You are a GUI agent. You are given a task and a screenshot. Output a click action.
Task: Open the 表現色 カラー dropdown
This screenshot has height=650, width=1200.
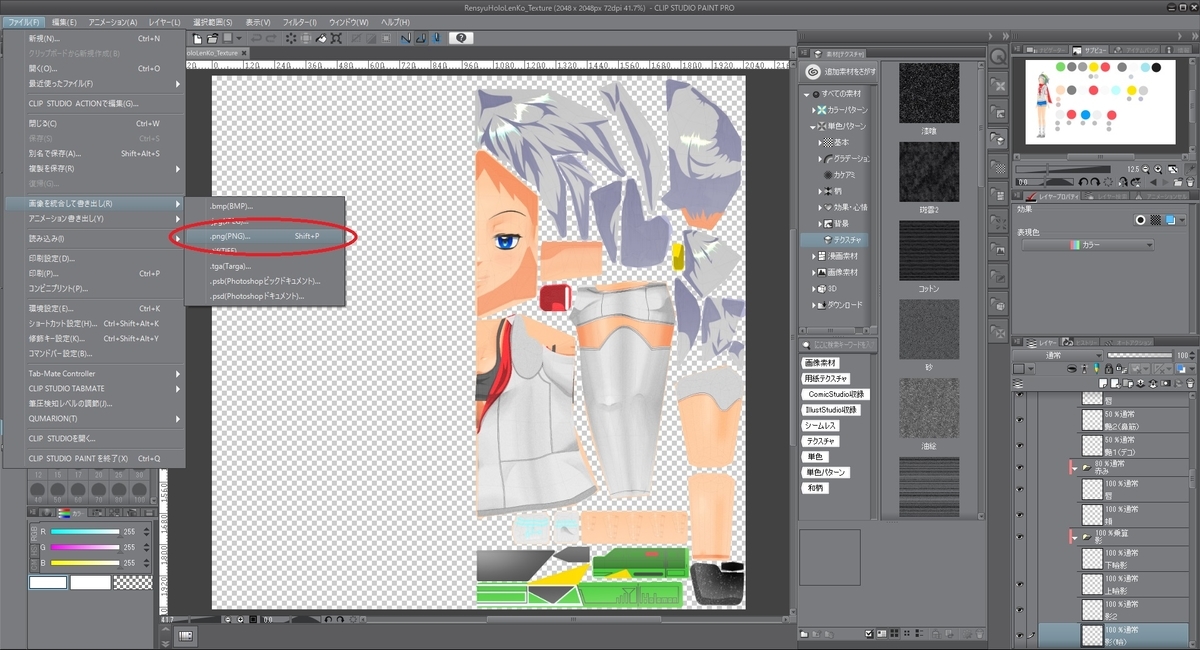pyautogui.click(x=1088, y=245)
